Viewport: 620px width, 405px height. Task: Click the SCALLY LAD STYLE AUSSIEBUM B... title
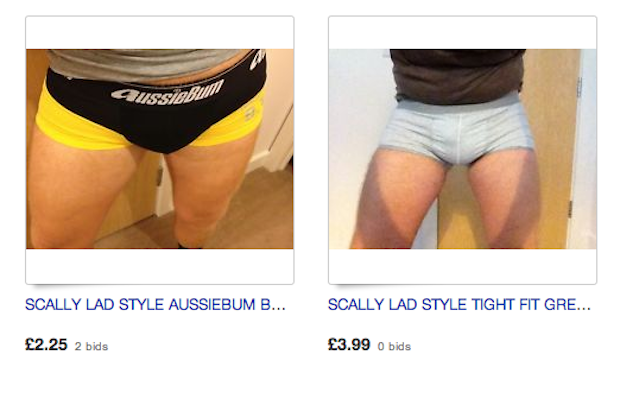coord(155,305)
